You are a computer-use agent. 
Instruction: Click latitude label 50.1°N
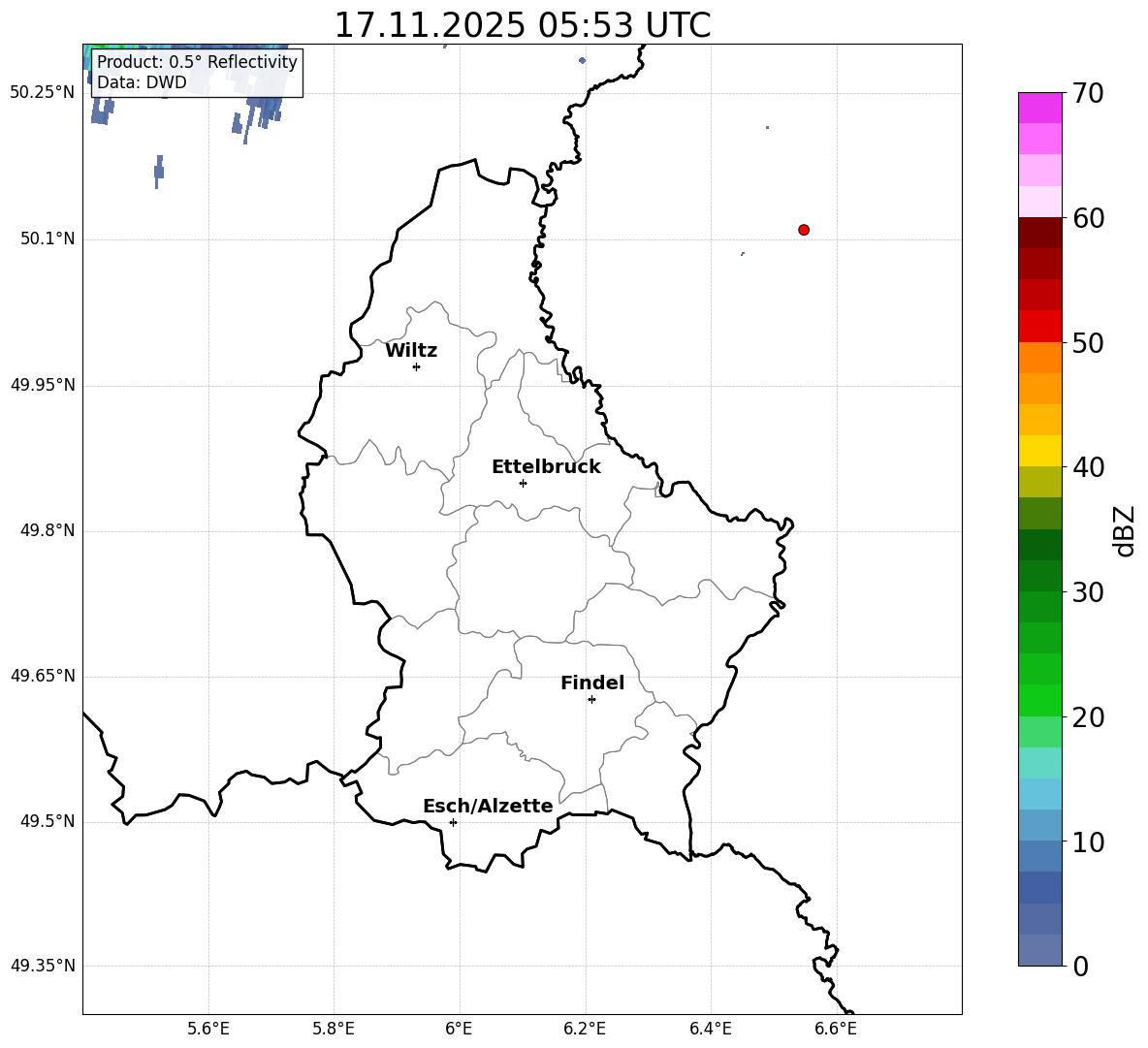(48, 238)
